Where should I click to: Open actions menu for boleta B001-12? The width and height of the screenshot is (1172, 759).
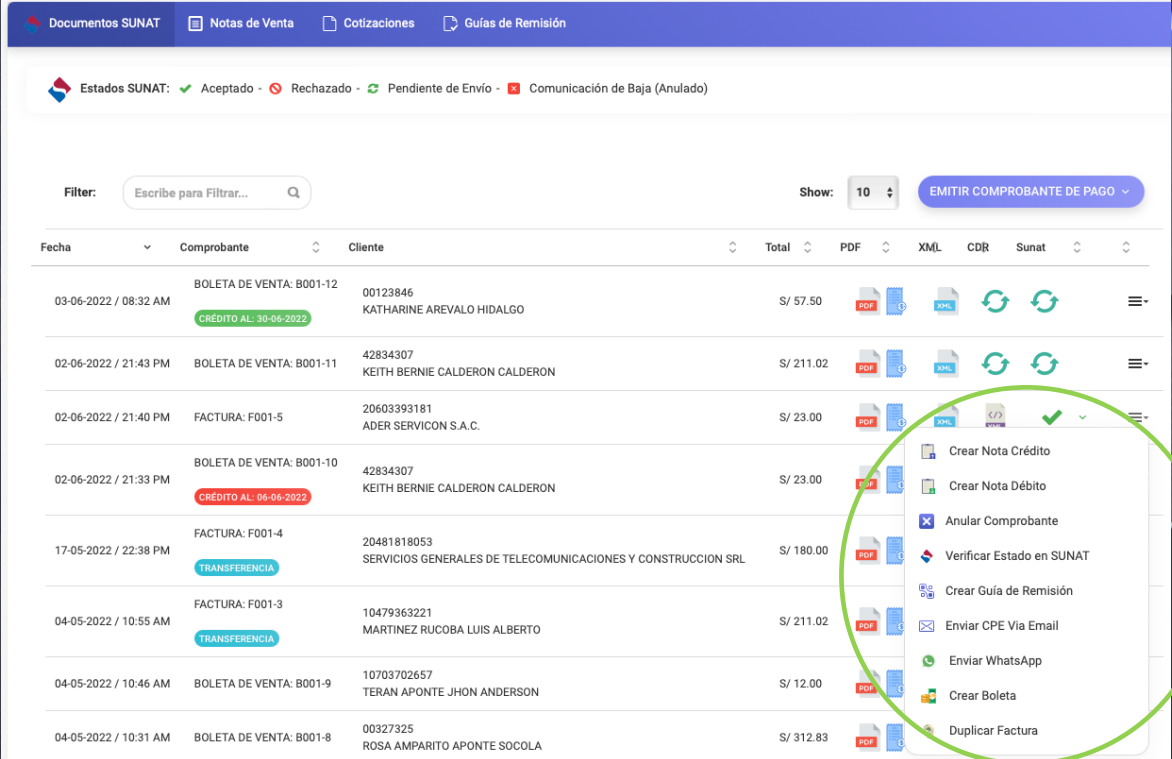click(1137, 301)
